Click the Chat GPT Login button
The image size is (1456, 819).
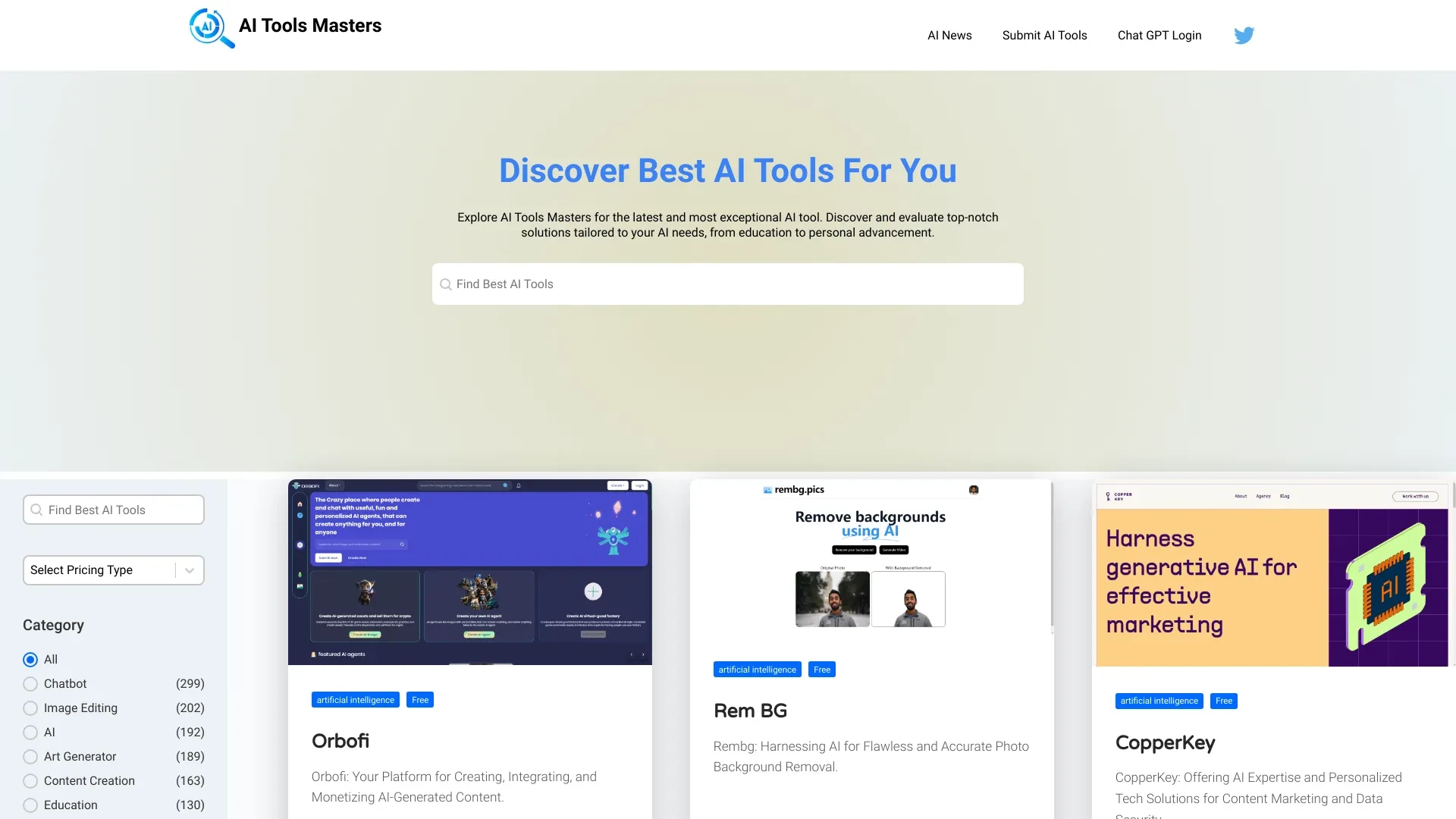pos(1159,35)
